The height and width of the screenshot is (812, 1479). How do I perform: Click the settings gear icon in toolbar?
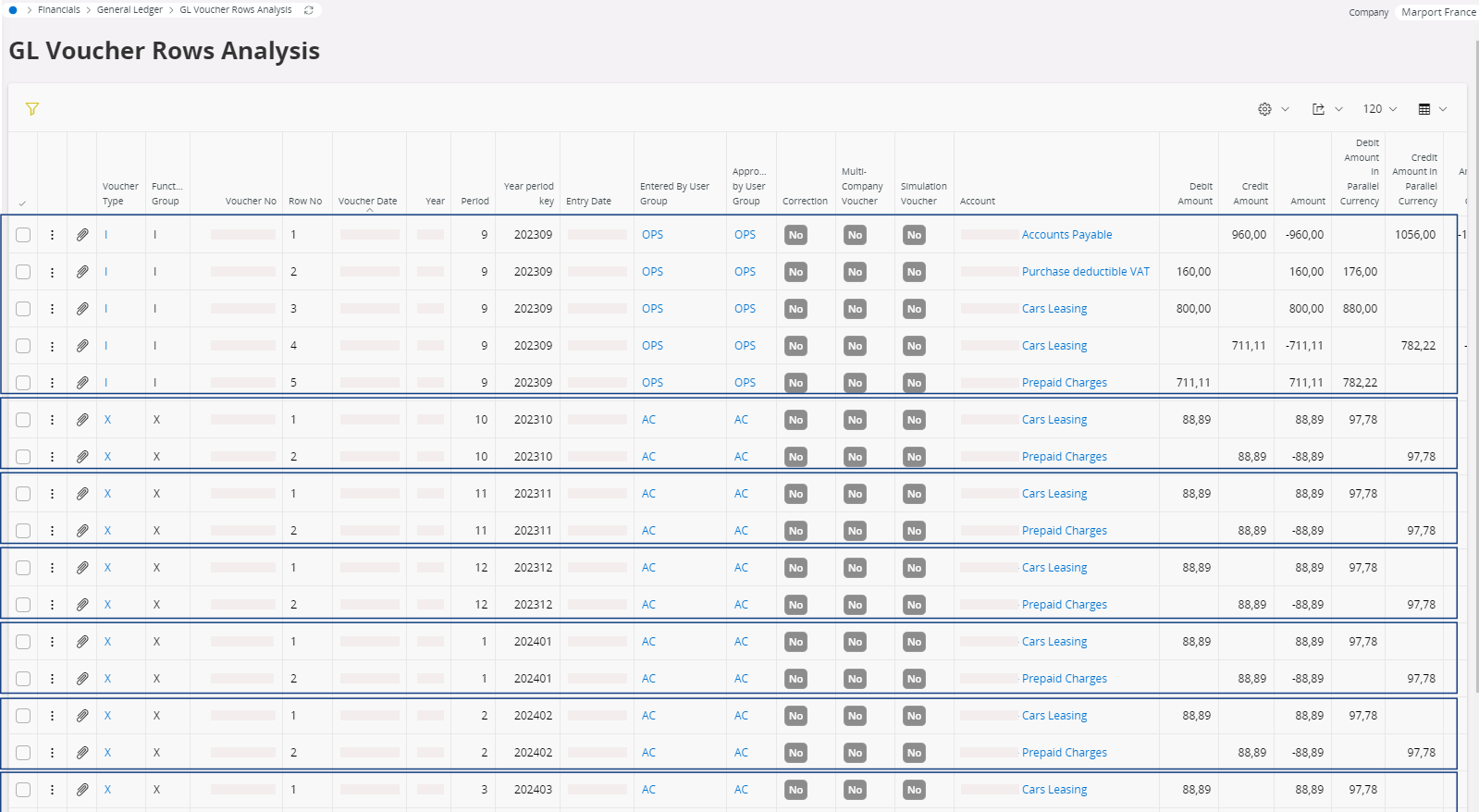click(x=1264, y=109)
